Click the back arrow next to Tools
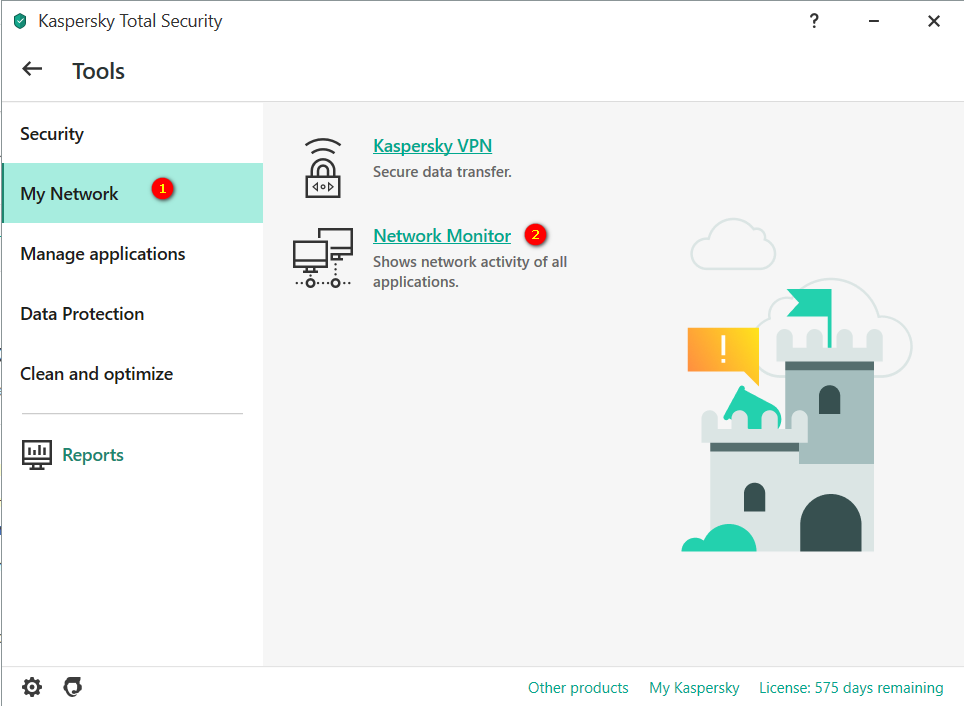The width and height of the screenshot is (964, 706). [32, 69]
